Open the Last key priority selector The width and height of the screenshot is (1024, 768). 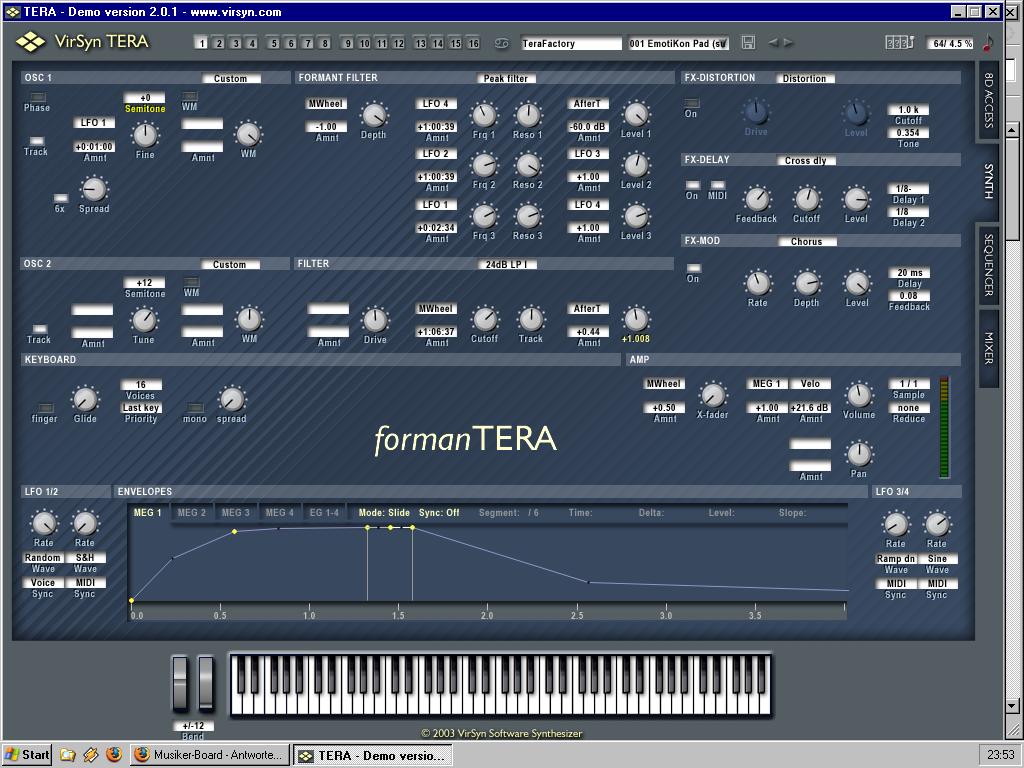(x=141, y=408)
